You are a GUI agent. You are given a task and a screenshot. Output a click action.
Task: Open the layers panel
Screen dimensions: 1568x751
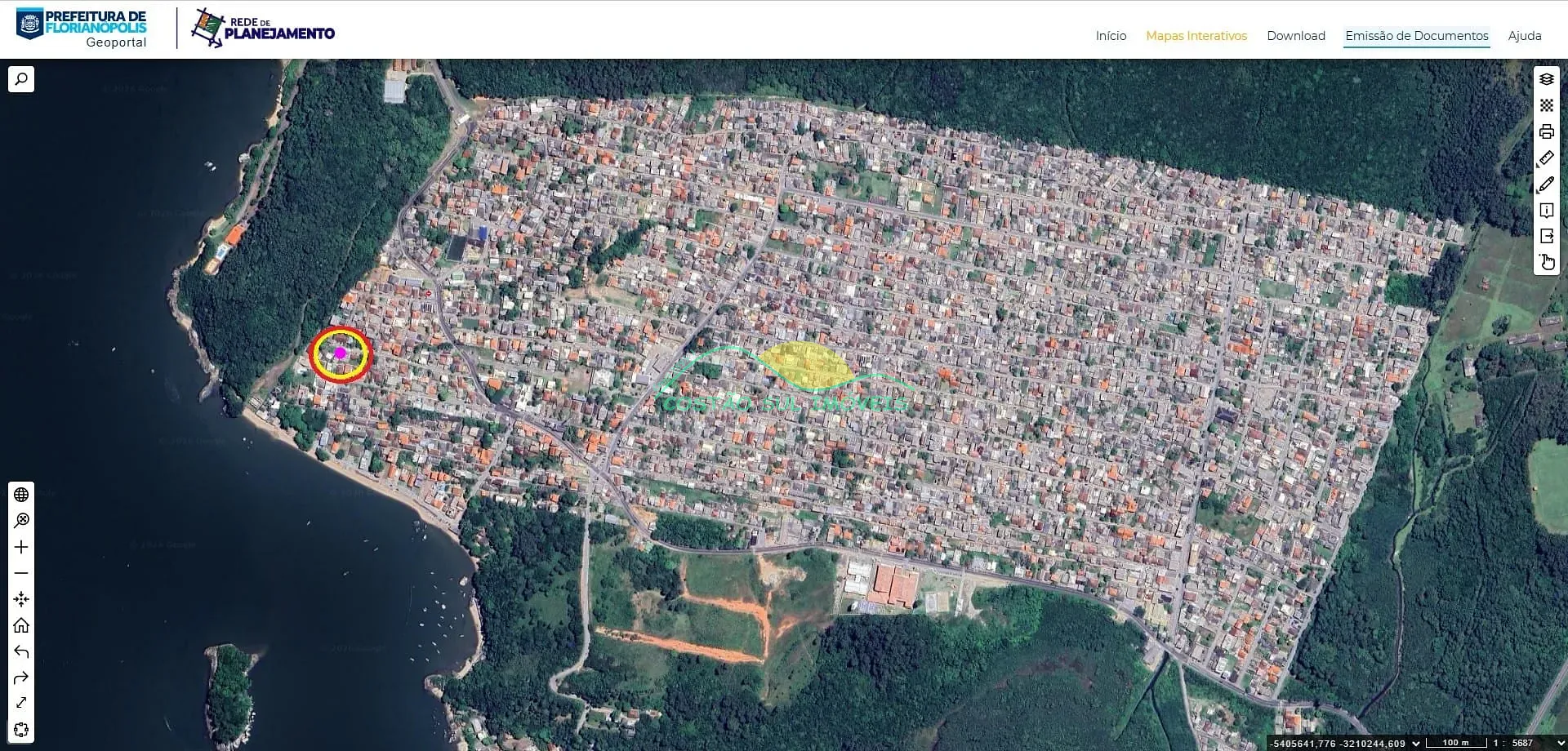point(1546,79)
